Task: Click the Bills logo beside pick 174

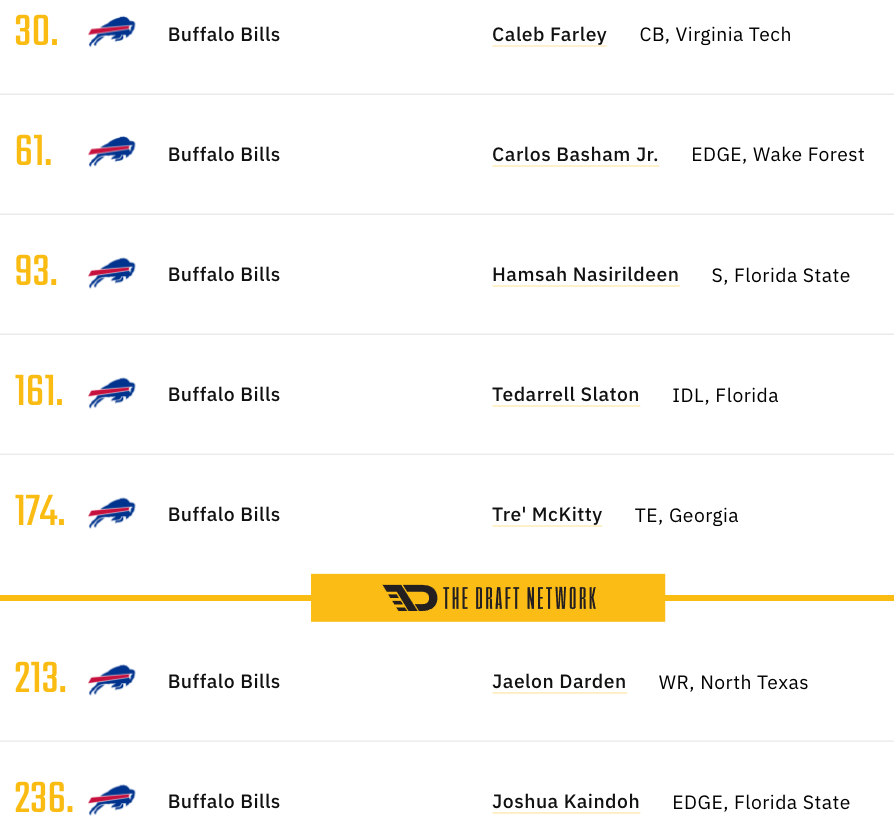Action: point(112,513)
